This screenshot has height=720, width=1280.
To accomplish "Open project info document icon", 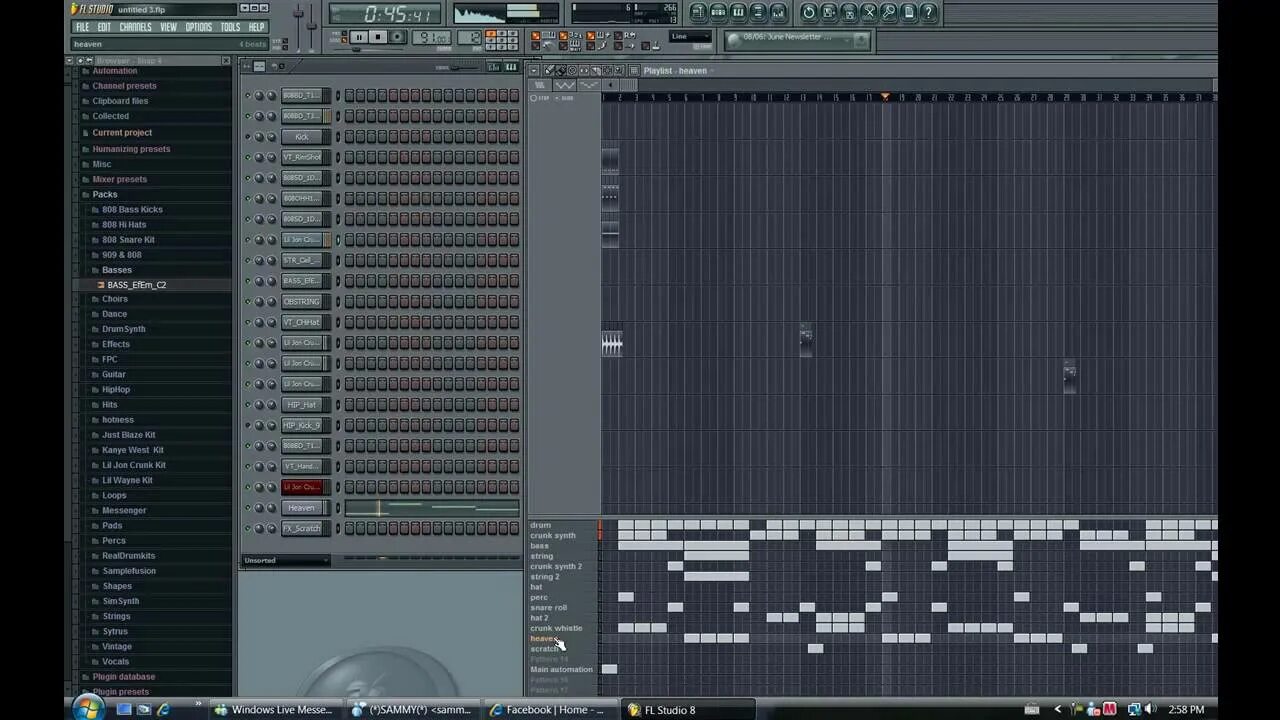I will click(908, 12).
